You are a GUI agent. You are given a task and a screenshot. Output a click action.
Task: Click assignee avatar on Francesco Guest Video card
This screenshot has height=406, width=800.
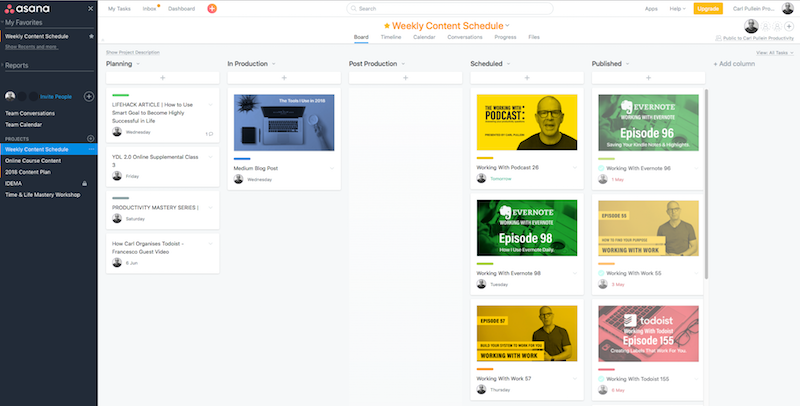pos(117,263)
